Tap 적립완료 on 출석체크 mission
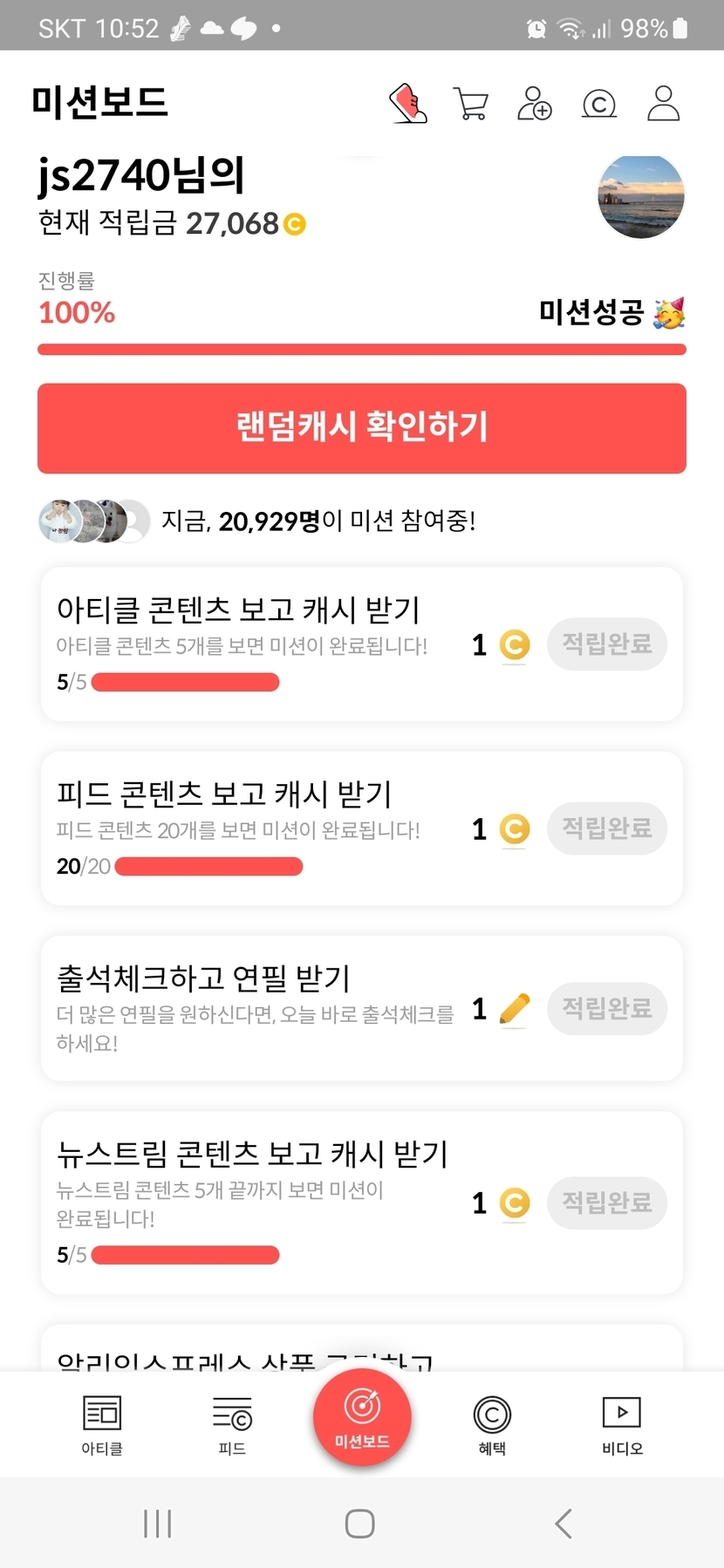The height and width of the screenshot is (1568, 724). [607, 1009]
